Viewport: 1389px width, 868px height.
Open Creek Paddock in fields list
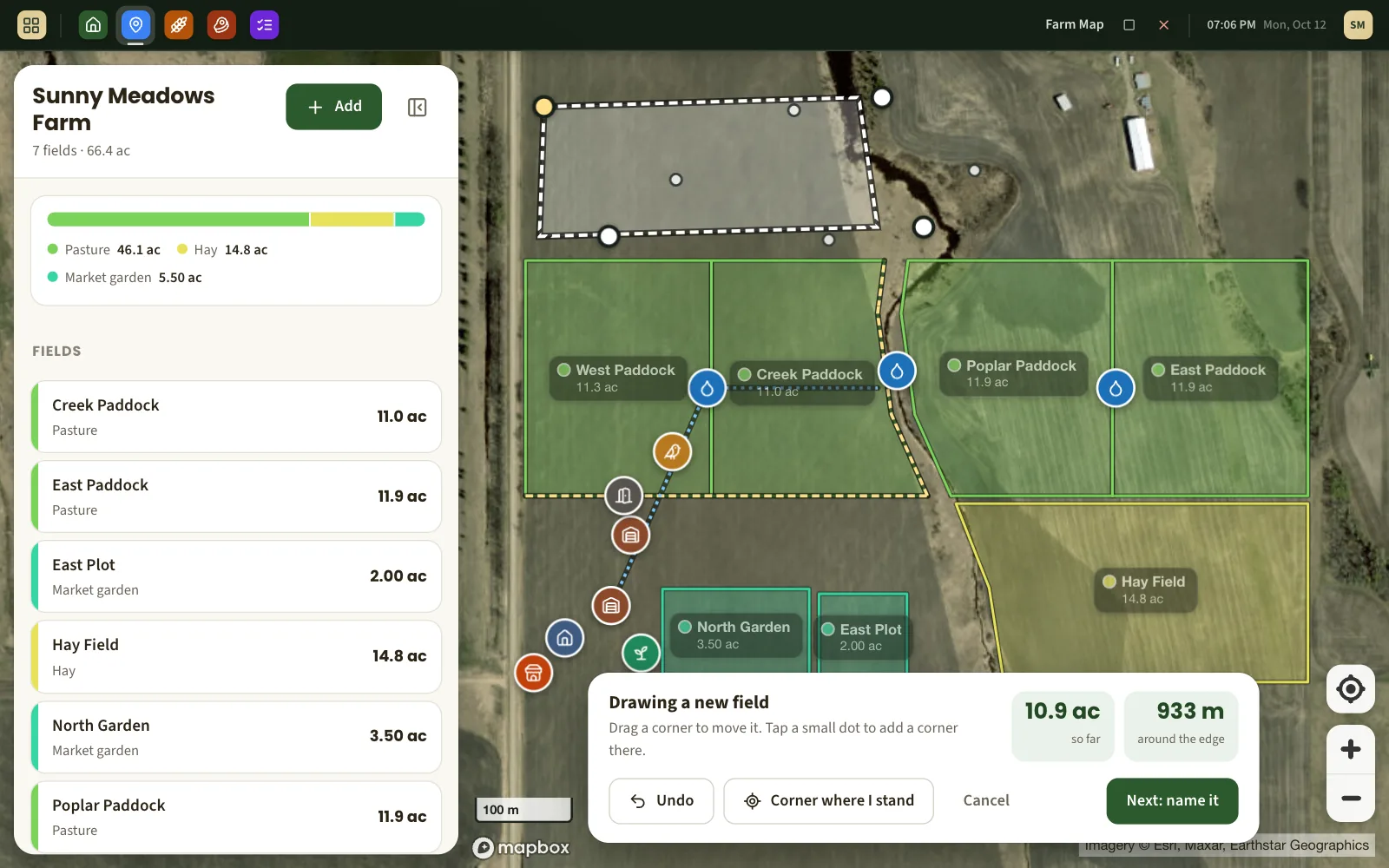pos(236,417)
